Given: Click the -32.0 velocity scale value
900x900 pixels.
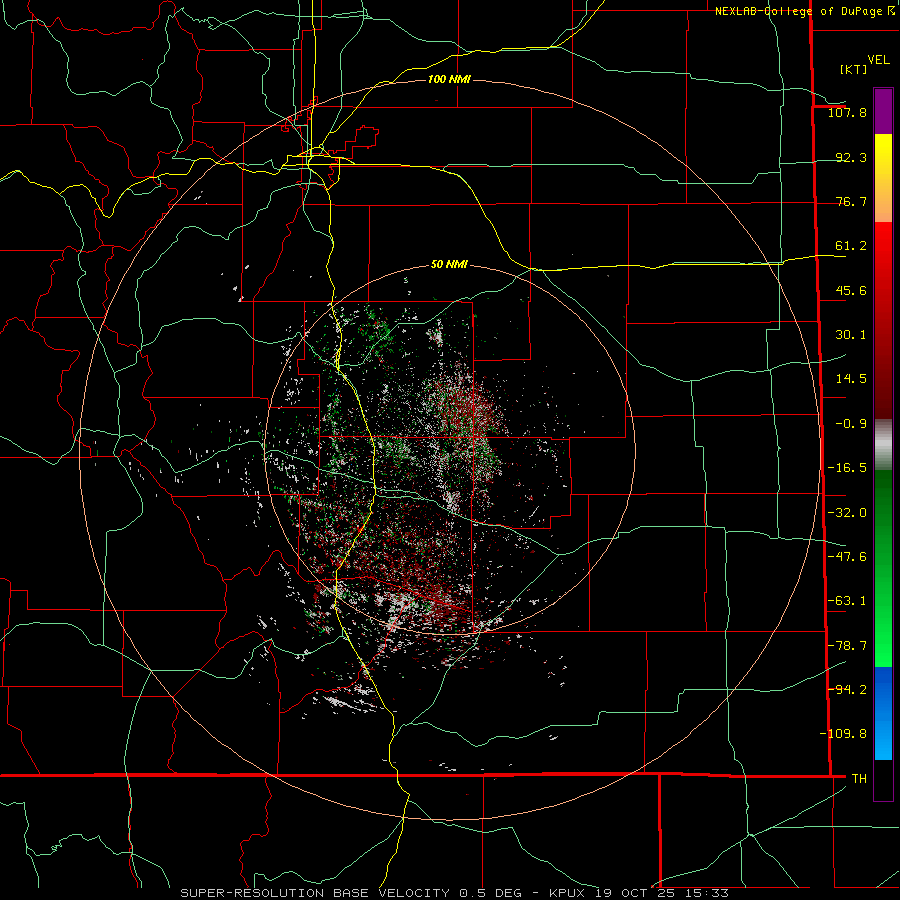Looking at the screenshot, I should tap(847, 513).
